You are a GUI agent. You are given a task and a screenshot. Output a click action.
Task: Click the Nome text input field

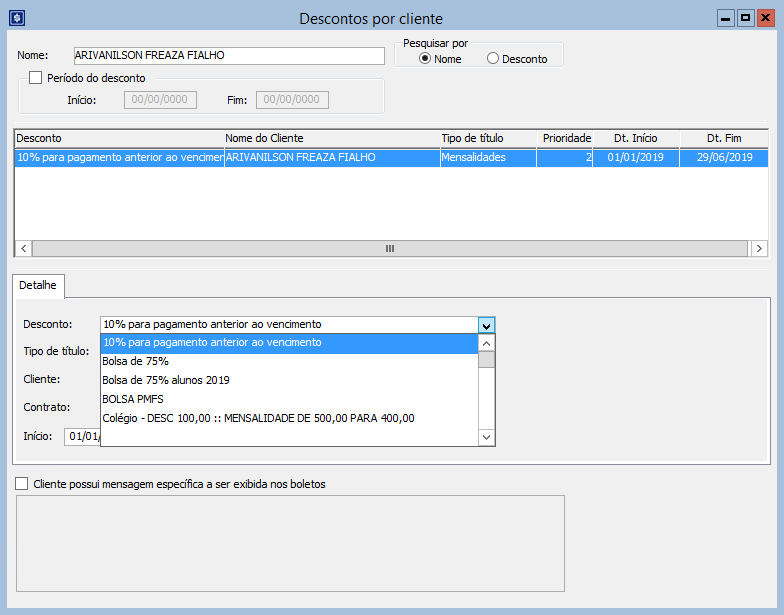click(x=228, y=56)
